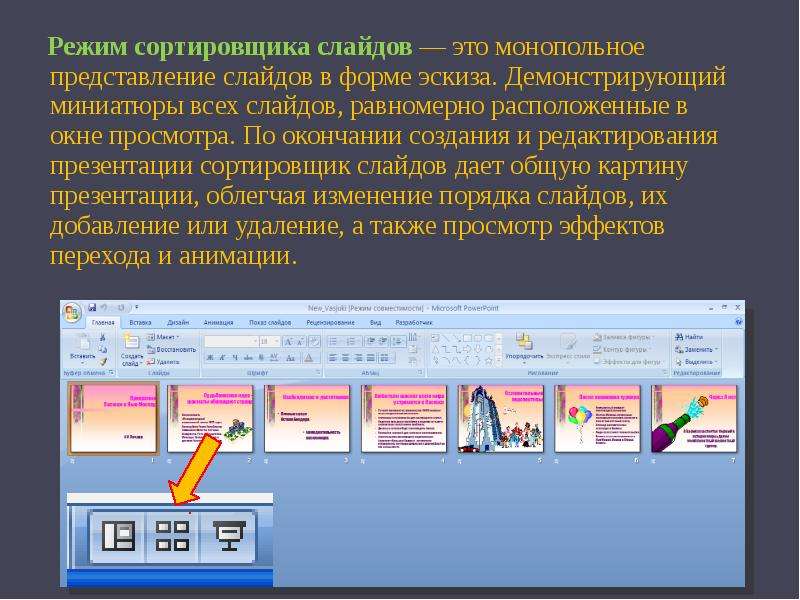Click the Удалить slide button

(x=163, y=362)
